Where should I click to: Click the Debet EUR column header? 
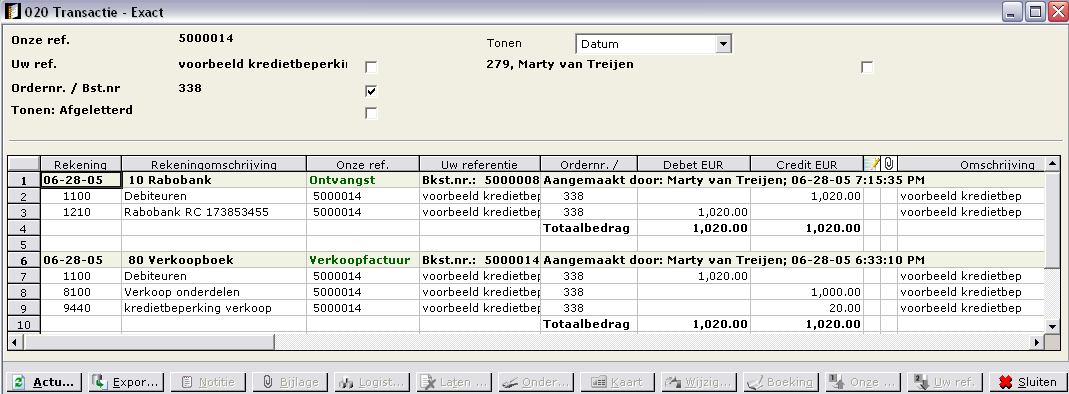[x=693, y=164]
